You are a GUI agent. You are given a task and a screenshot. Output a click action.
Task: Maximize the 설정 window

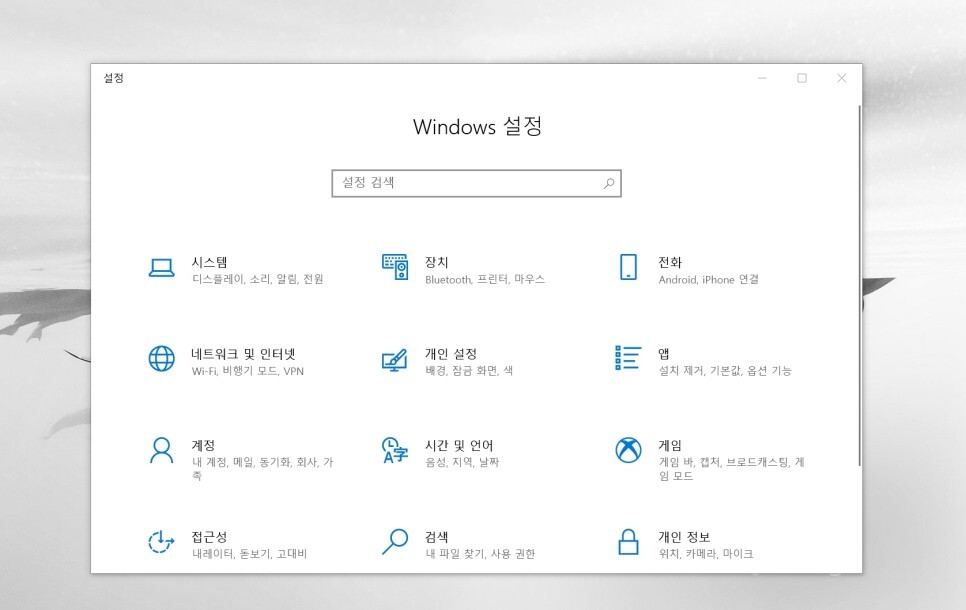(802, 78)
